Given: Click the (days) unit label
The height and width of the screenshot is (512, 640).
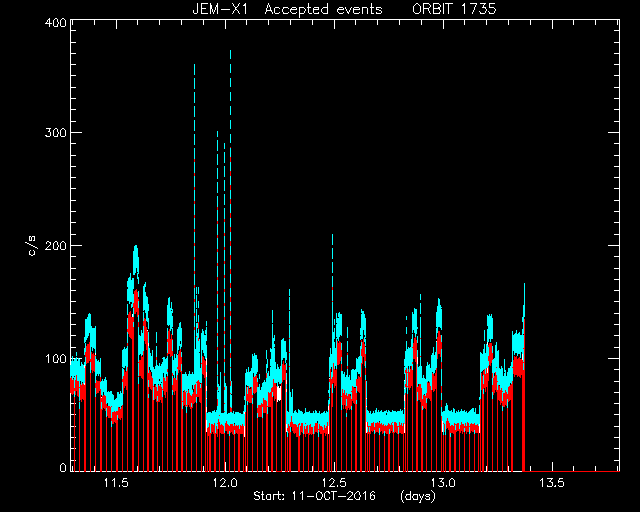Looking at the screenshot, I should point(418,496).
